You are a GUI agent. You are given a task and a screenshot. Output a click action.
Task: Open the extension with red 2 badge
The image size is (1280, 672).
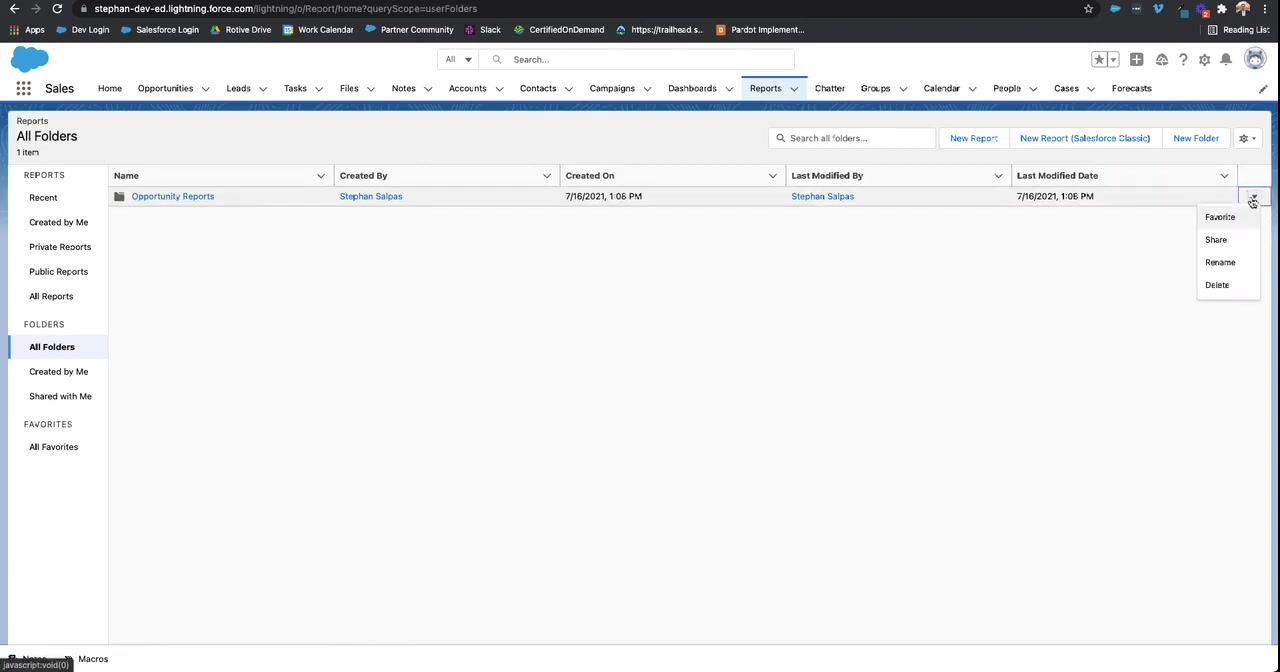[1202, 10]
